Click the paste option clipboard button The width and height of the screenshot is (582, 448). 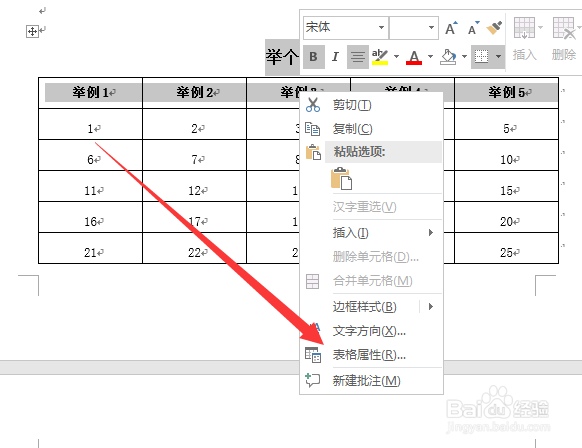click(x=341, y=179)
